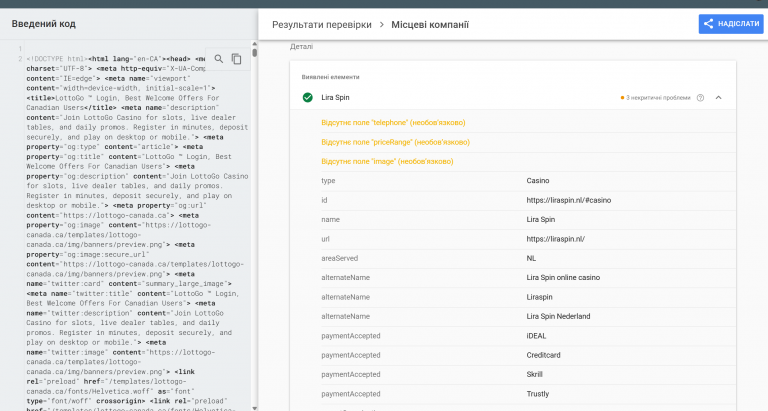Click the help icon beside non-critical issues
The image size is (768, 411).
[x=700, y=98]
